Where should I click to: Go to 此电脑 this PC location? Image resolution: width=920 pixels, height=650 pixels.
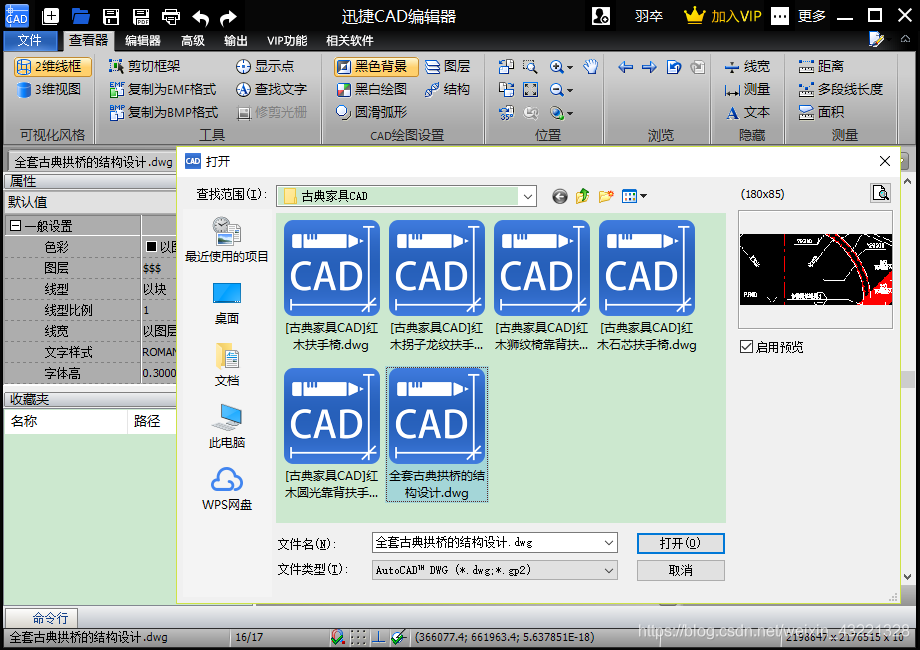point(226,426)
